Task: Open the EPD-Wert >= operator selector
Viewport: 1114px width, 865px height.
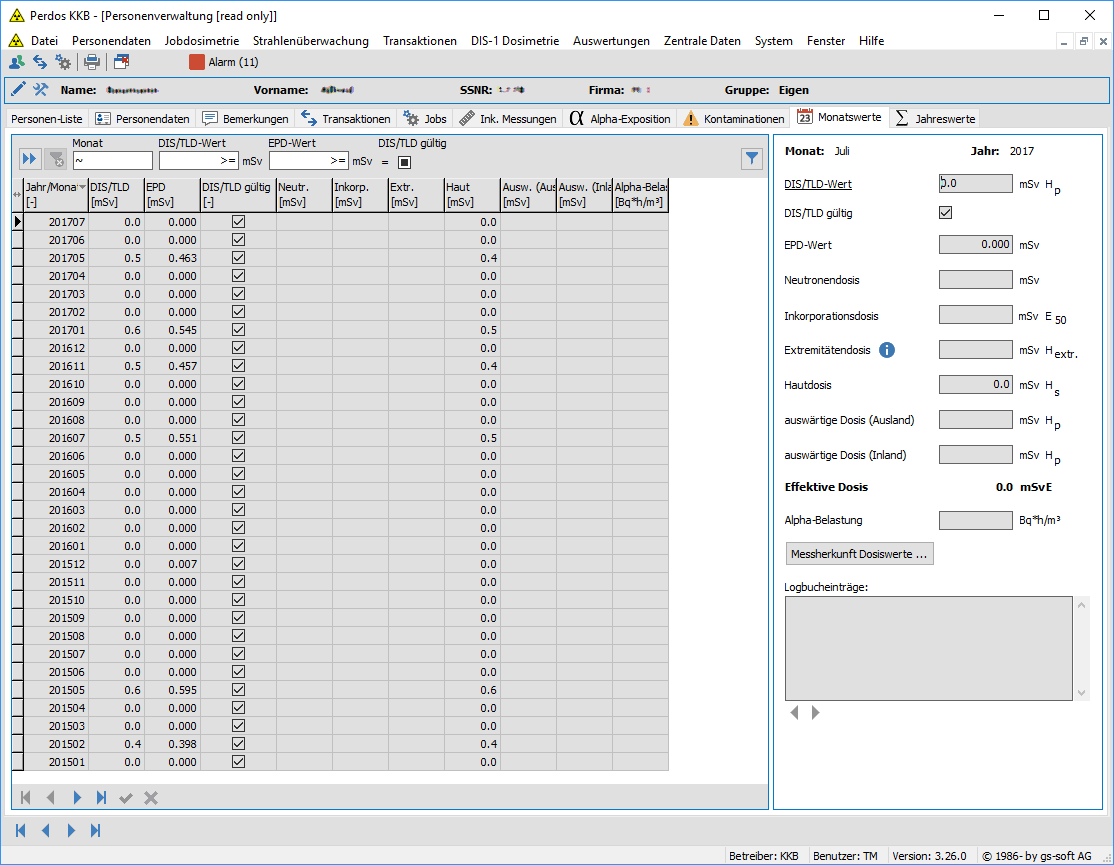Action: [338, 161]
